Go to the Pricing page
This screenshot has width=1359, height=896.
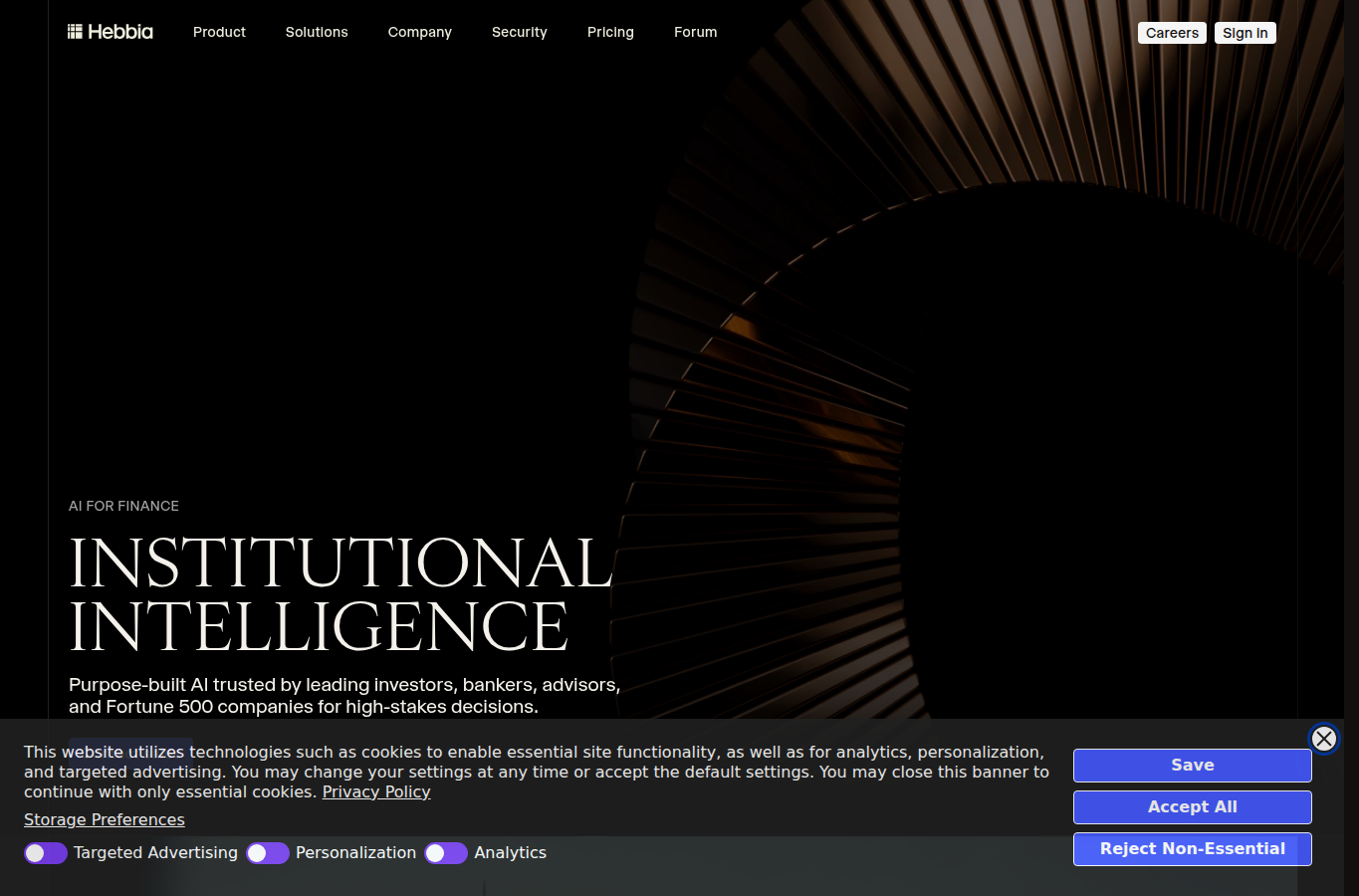(610, 32)
